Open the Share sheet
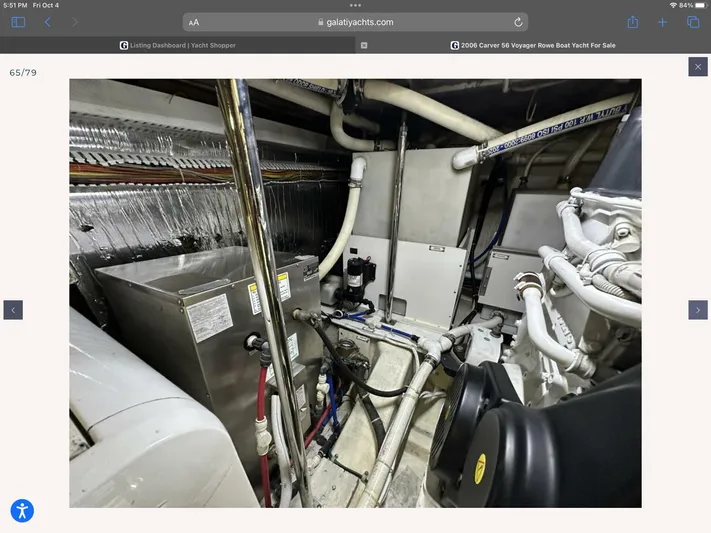Image resolution: width=711 pixels, height=533 pixels. point(632,22)
